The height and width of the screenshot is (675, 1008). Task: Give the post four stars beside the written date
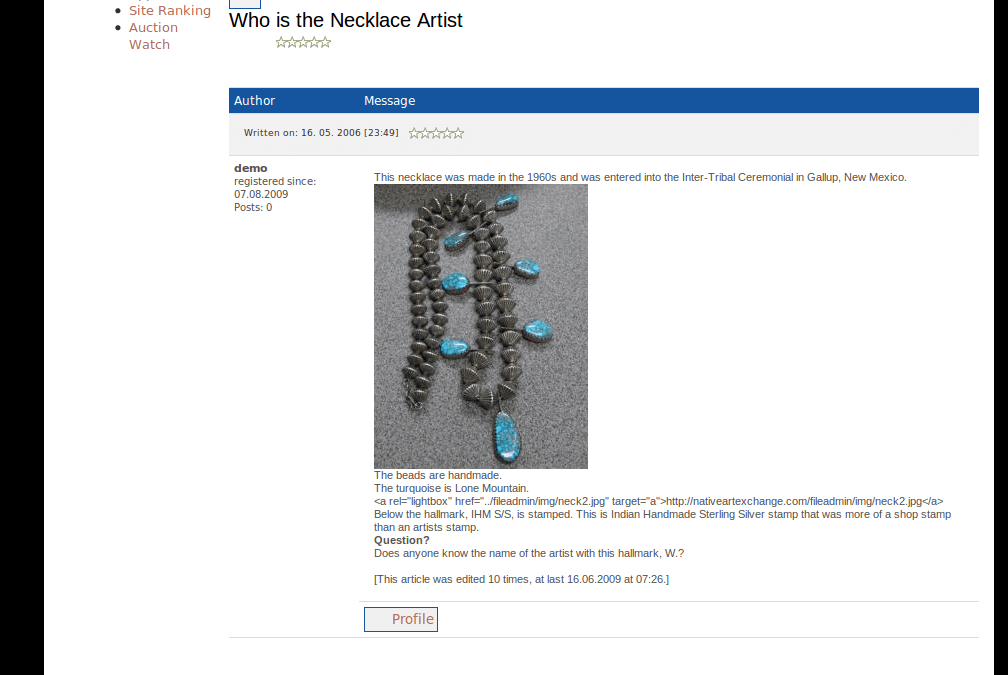447,133
